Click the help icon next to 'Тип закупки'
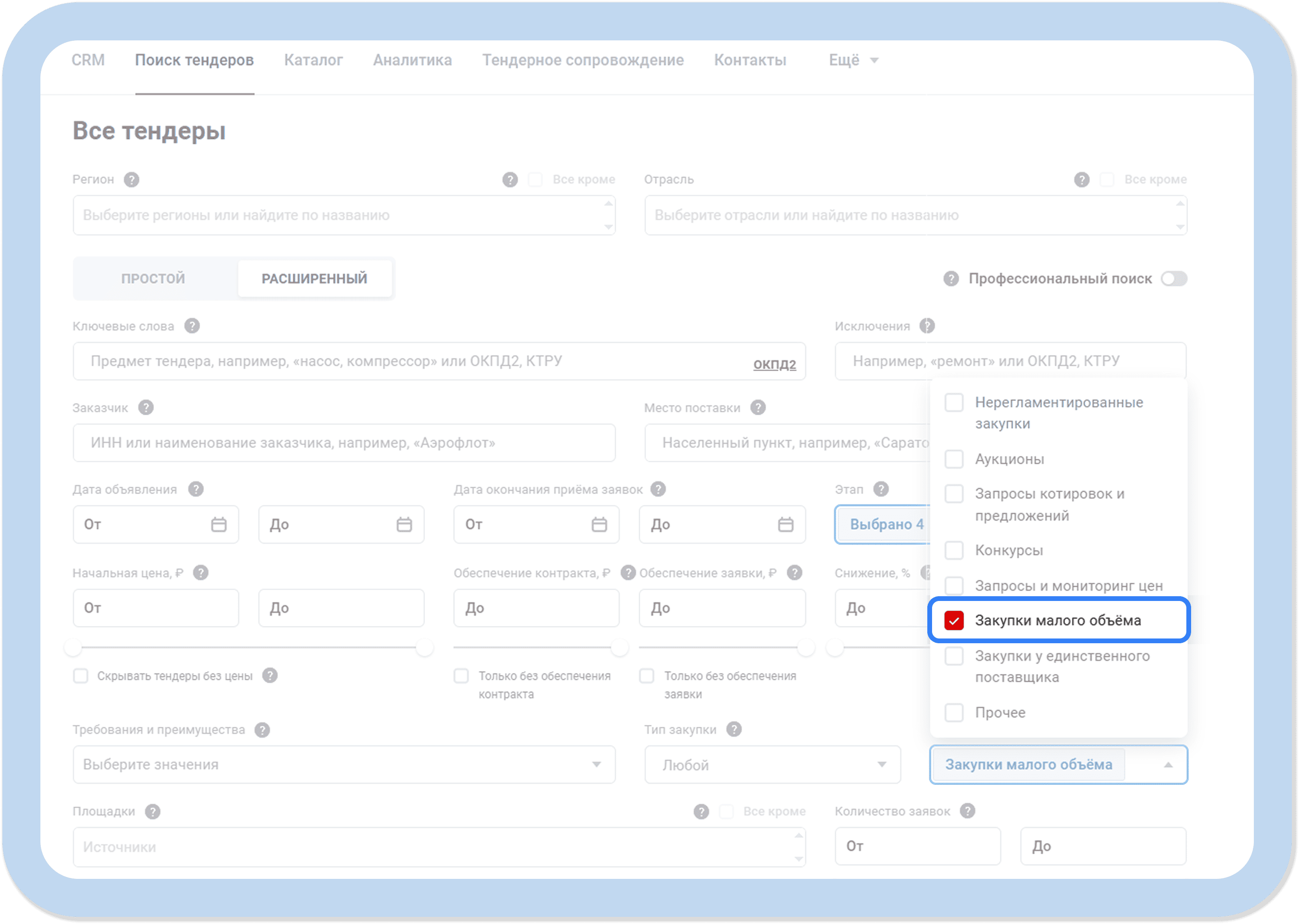The width and height of the screenshot is (1299, 924). 733,729
